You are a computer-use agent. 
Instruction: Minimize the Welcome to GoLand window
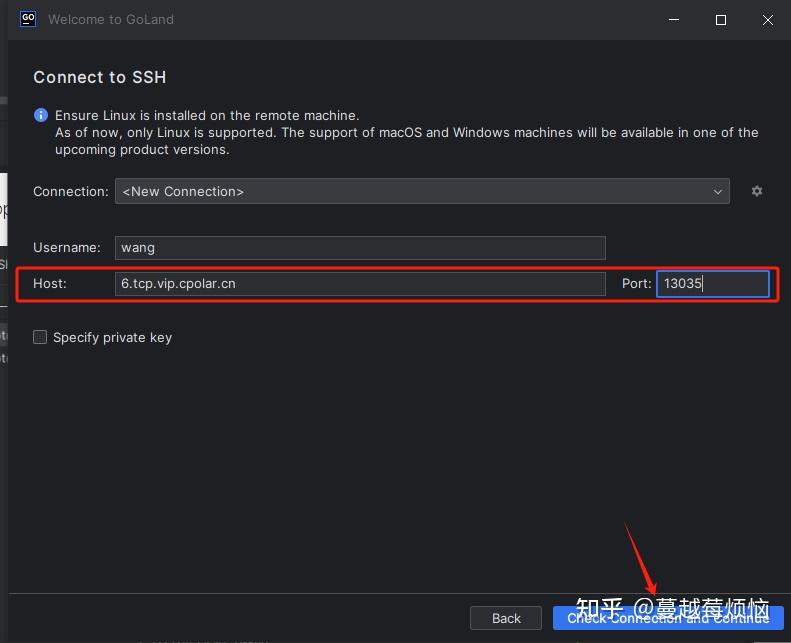pos(673,20)
